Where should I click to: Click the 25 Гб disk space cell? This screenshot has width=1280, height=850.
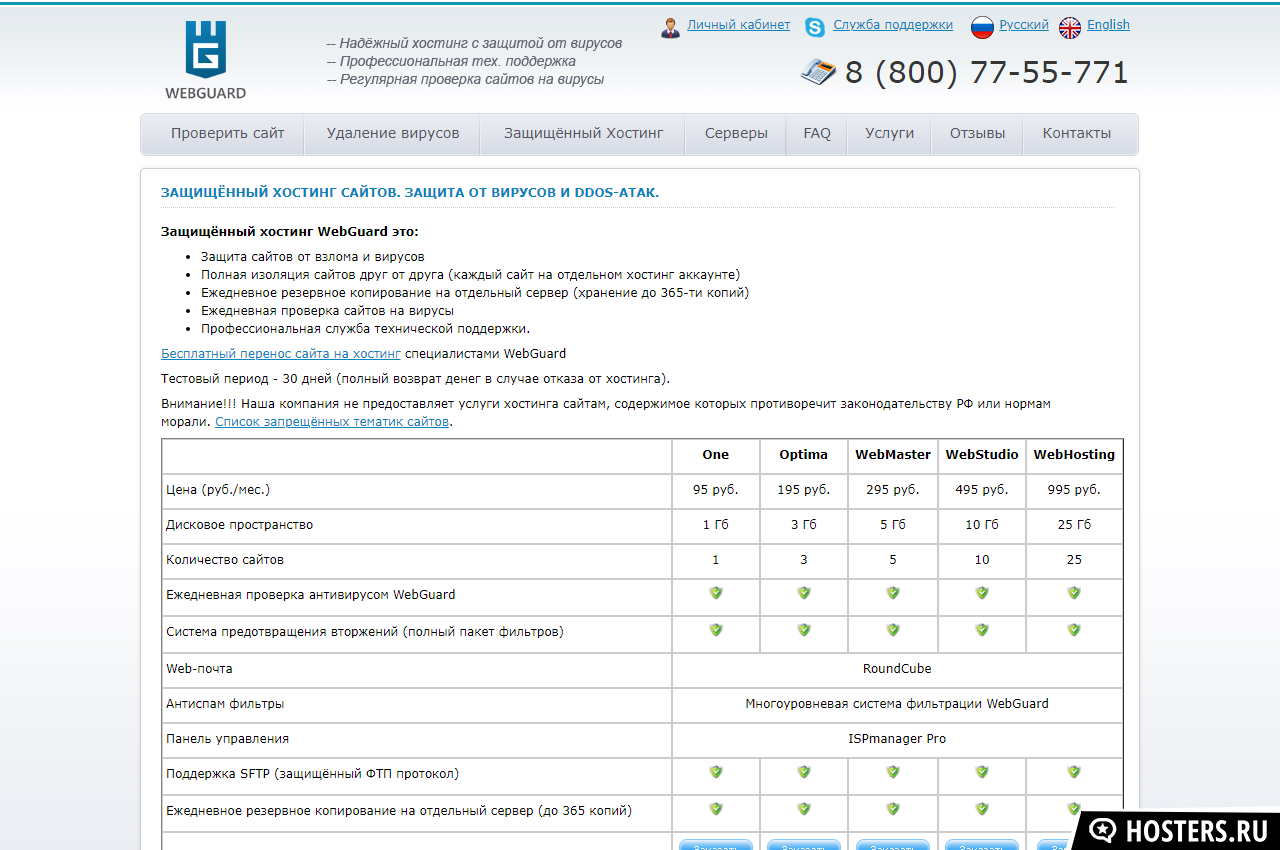pos(1074,525)
